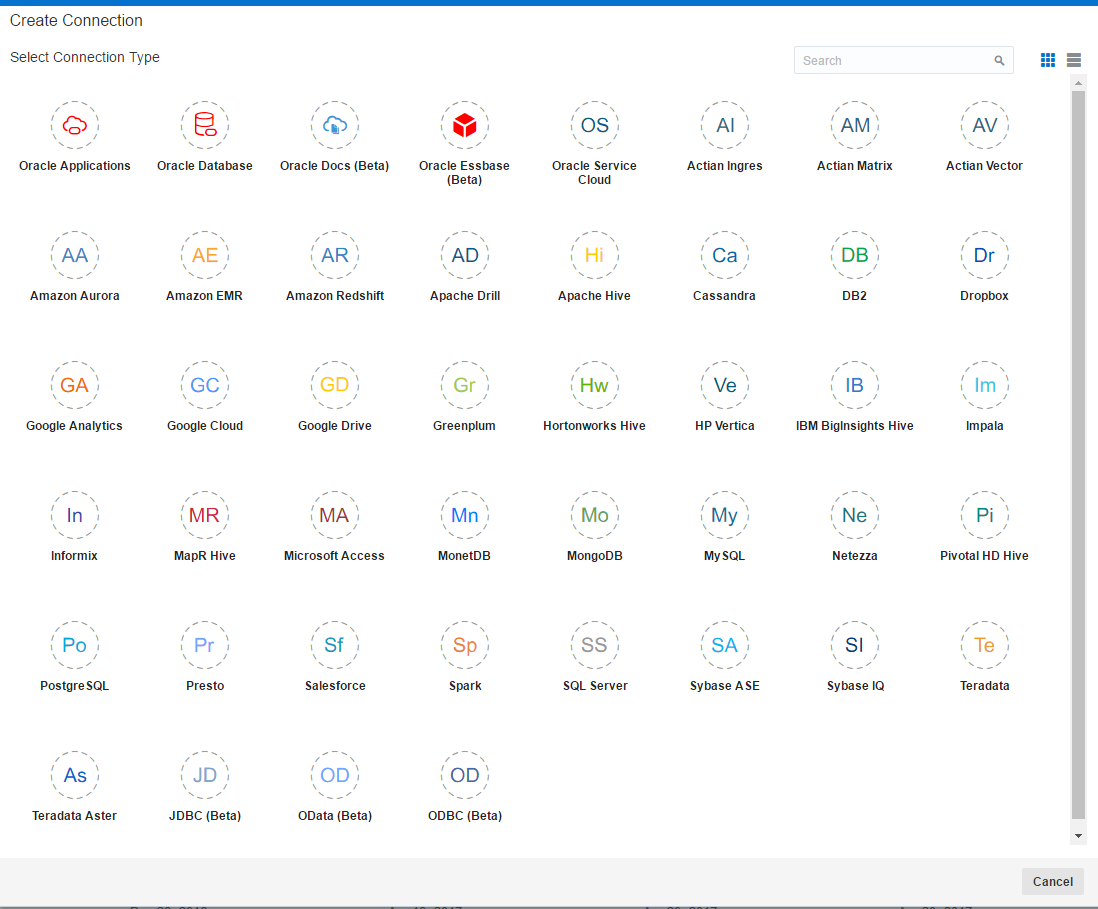Click the MySQL connection icon
Image resolution: width=1098 pixels, height=909 pixels.
click(725, 515)
